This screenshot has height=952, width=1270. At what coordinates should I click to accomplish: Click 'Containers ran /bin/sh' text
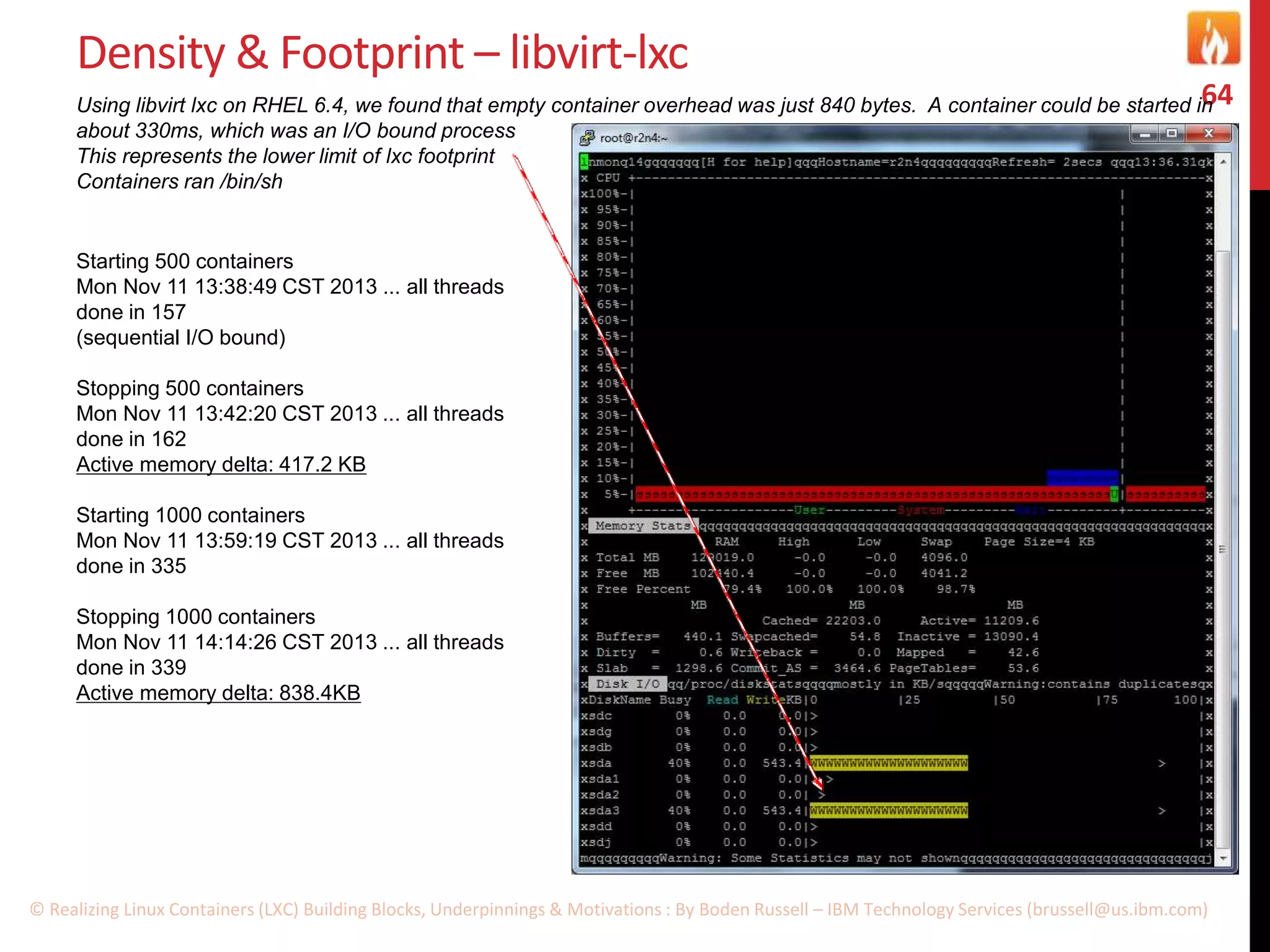(x=180, y=182)
